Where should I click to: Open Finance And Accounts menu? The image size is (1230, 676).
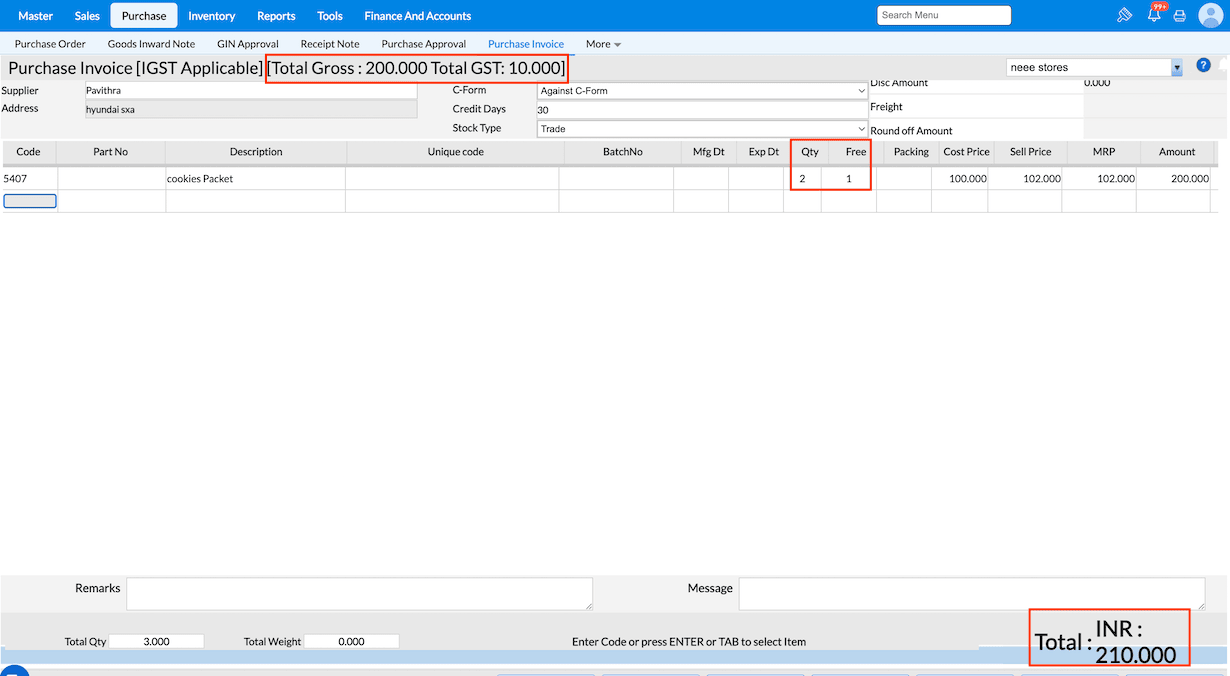tap(418, 16)
